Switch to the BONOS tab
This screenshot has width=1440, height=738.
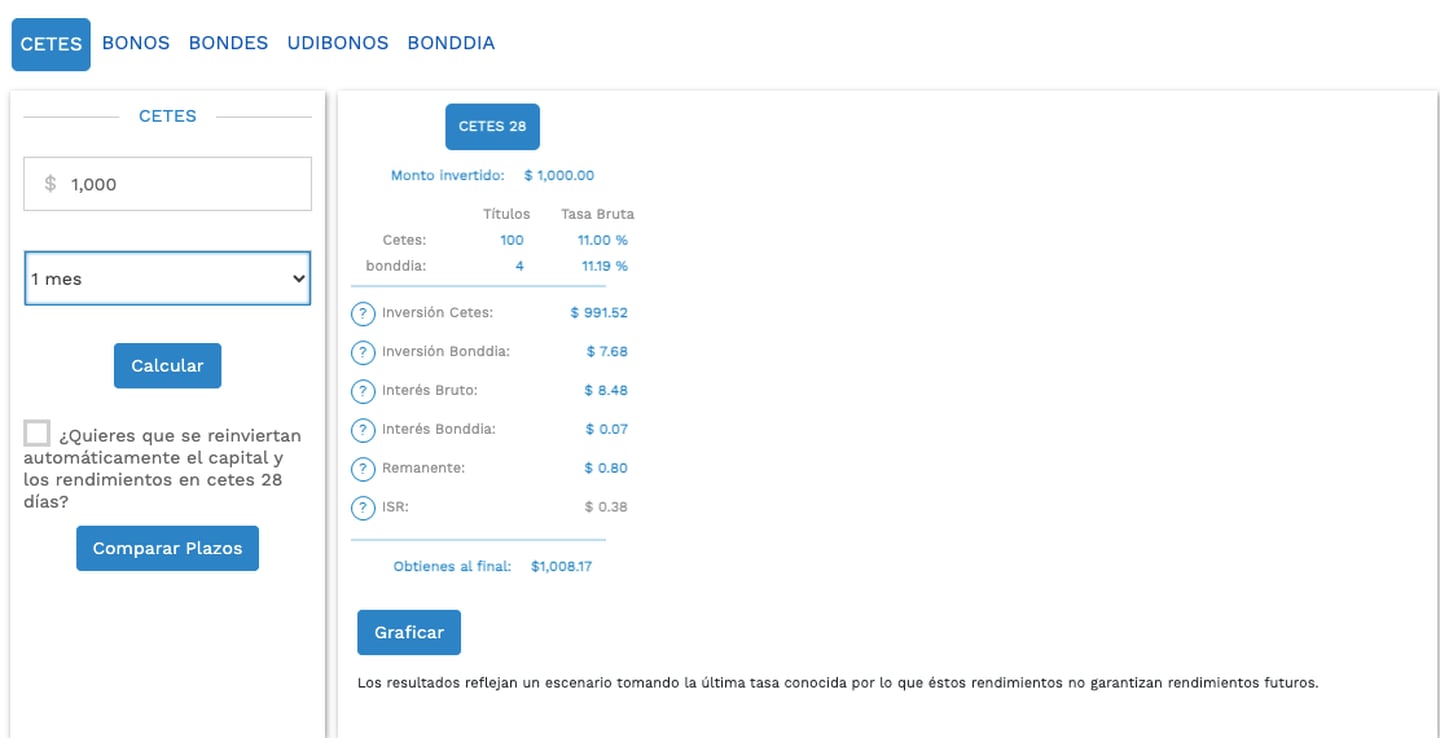(x=136, y=43)
